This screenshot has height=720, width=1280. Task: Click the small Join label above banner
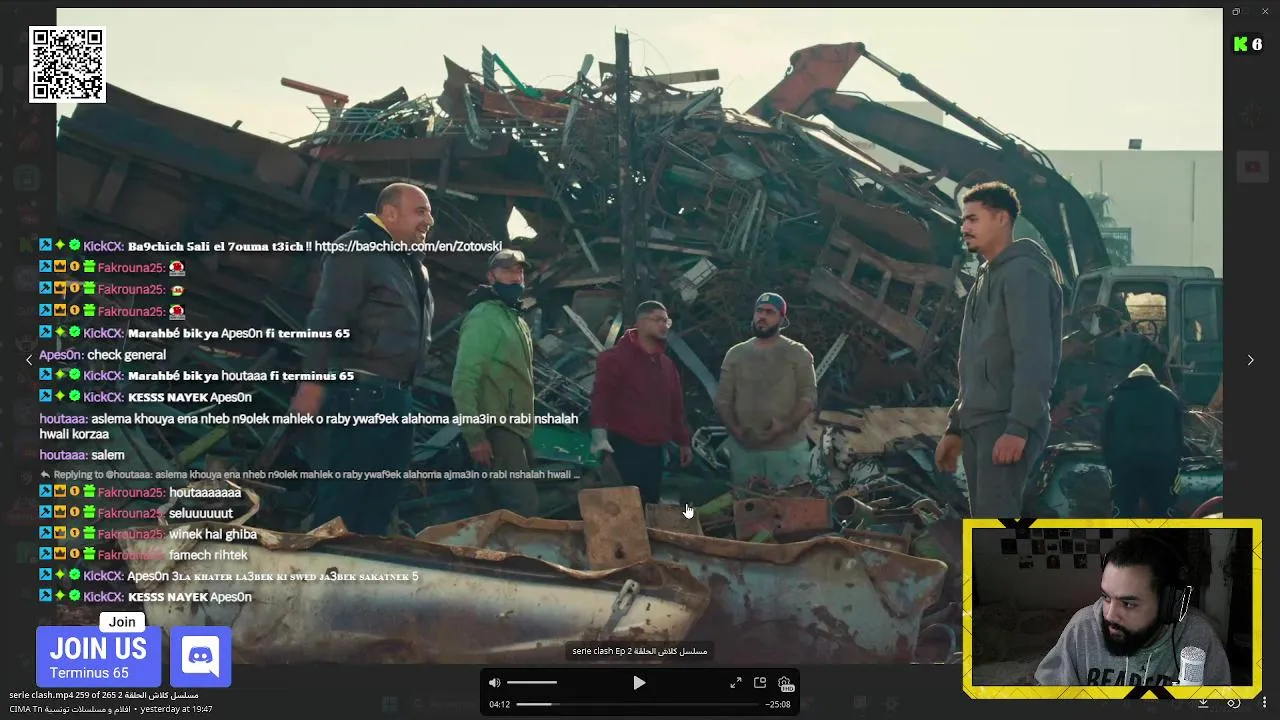pyautogui.click(x=122, y=622)
